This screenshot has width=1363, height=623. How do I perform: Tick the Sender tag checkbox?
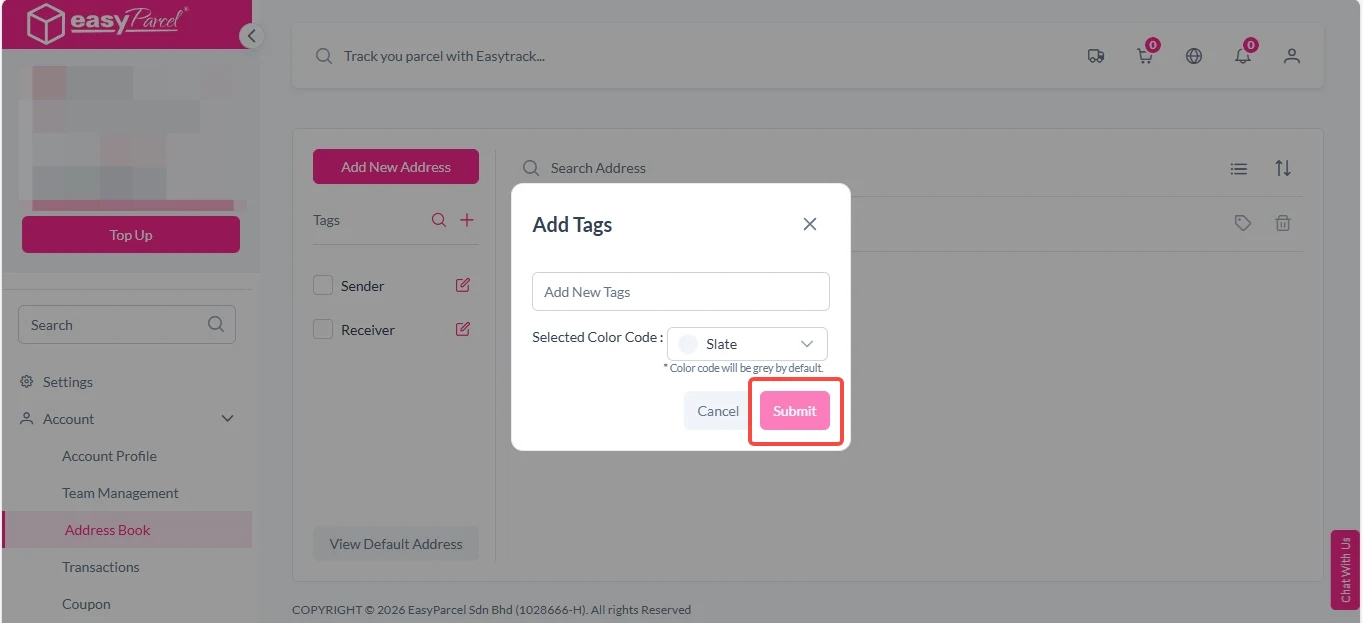(x=323, y=286)
